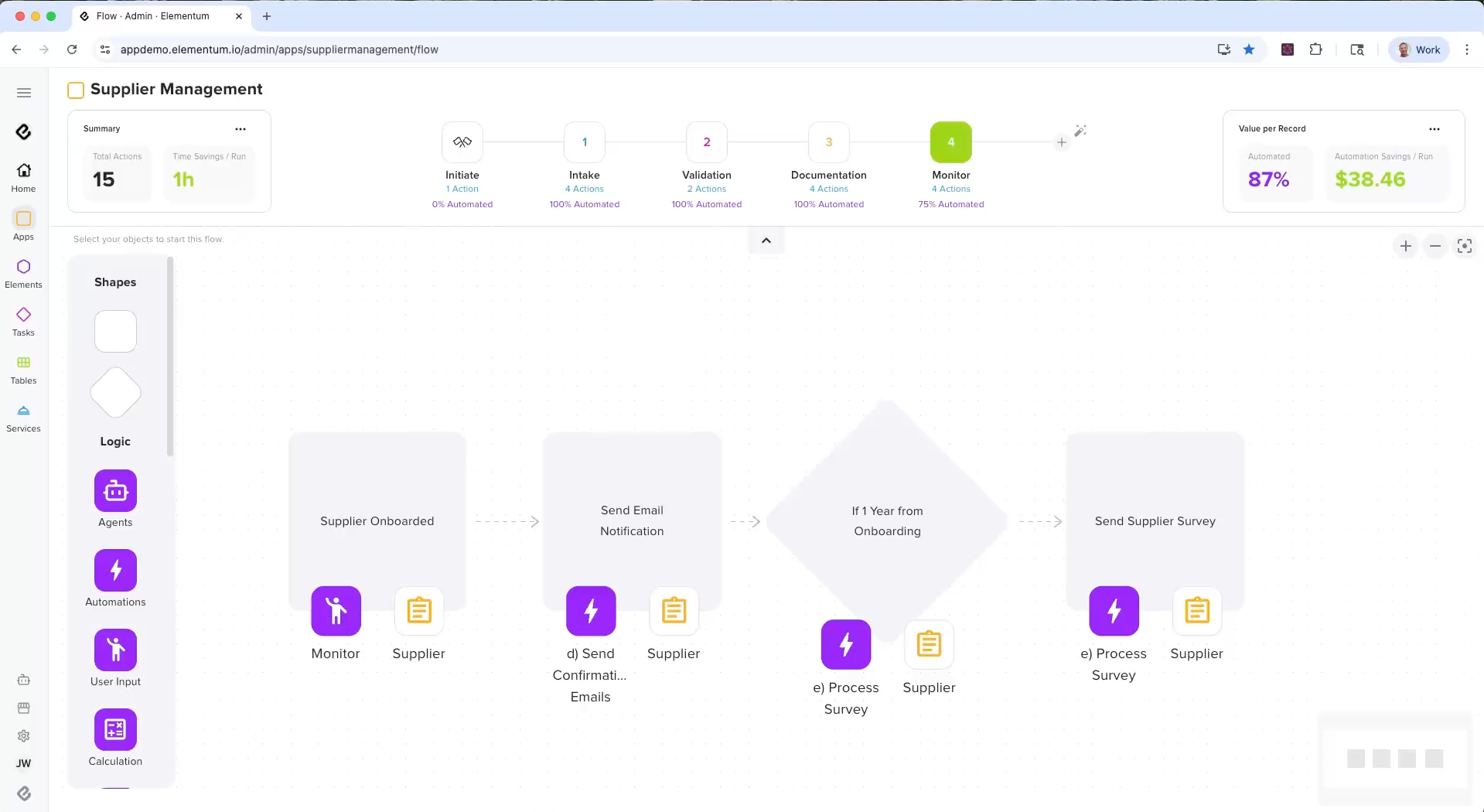Click the shapes panel vertical scrollbar
The height and width of the screenshot is (812, 1484).
170,356
